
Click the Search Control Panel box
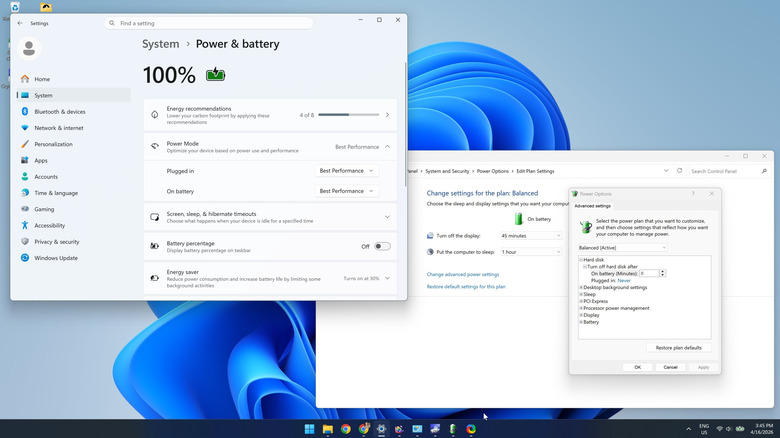[x=729, y=171]
